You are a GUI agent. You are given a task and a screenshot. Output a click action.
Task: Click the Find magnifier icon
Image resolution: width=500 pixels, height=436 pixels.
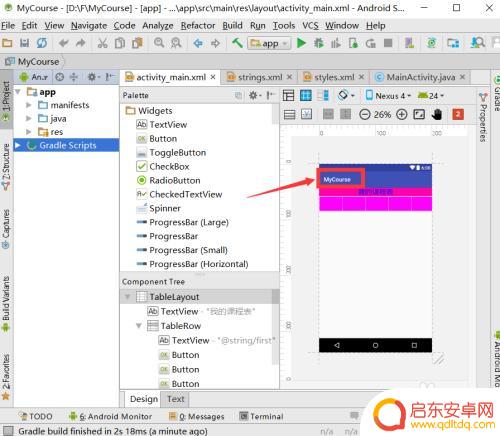(159, 43)
